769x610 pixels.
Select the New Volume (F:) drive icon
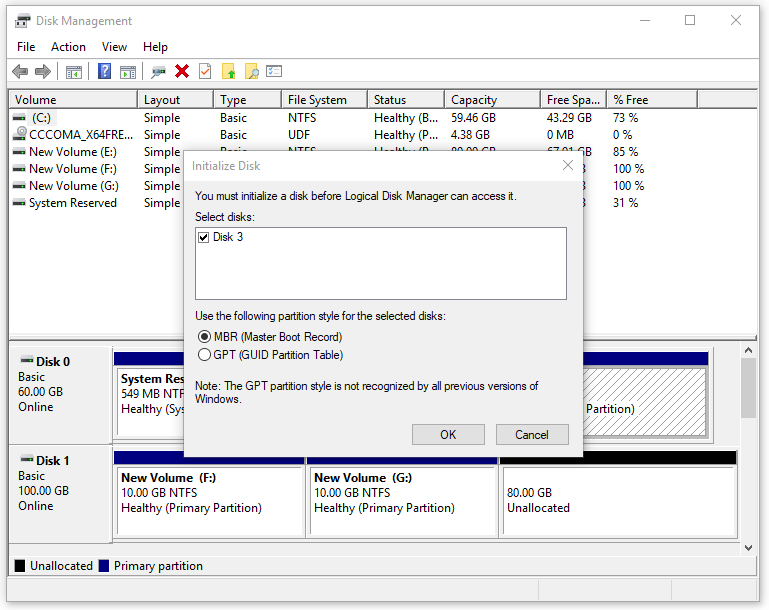click(19, 169)
